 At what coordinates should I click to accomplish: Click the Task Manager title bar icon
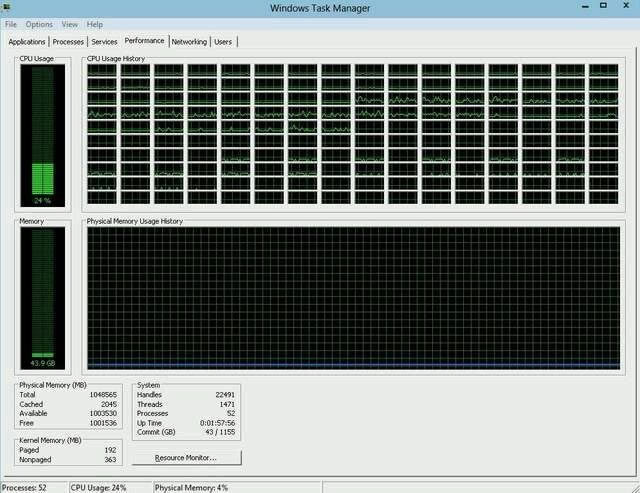(x=6, y=7)
